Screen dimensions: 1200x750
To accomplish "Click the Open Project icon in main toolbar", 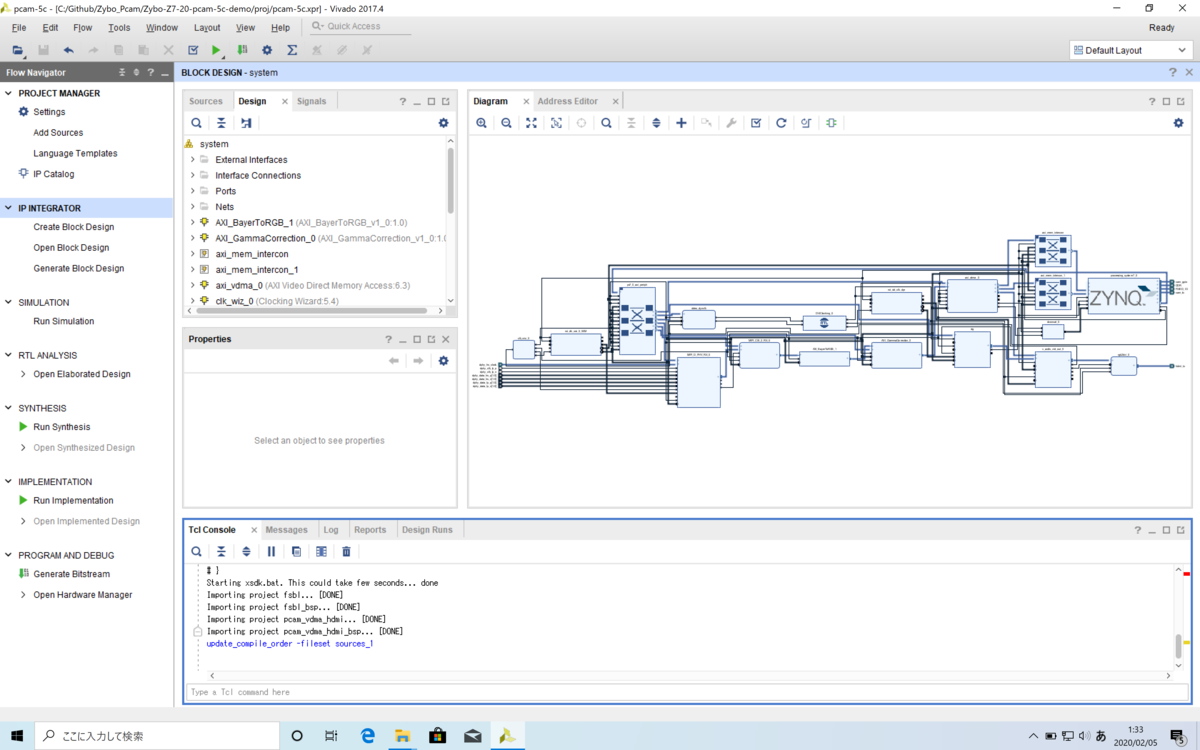I will tap(18, 50).
